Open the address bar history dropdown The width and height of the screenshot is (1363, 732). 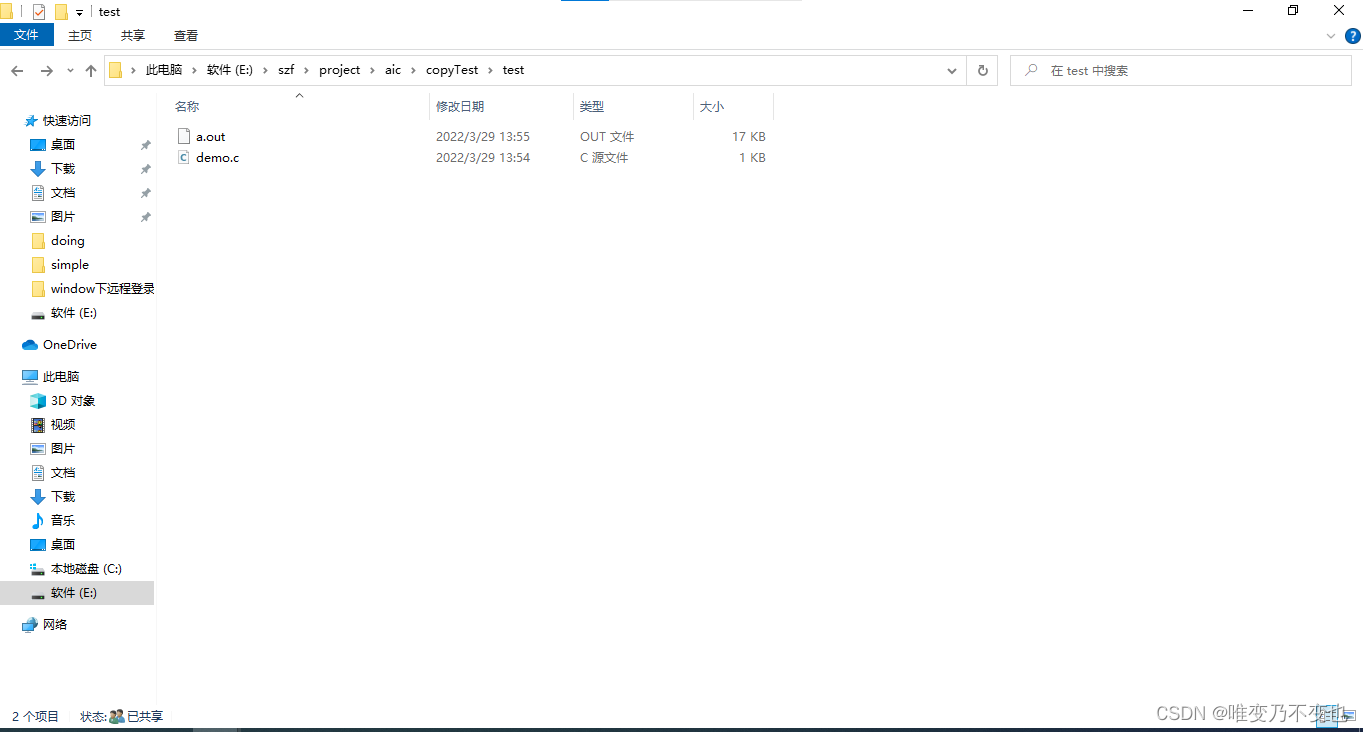click(x=952, y=71)
